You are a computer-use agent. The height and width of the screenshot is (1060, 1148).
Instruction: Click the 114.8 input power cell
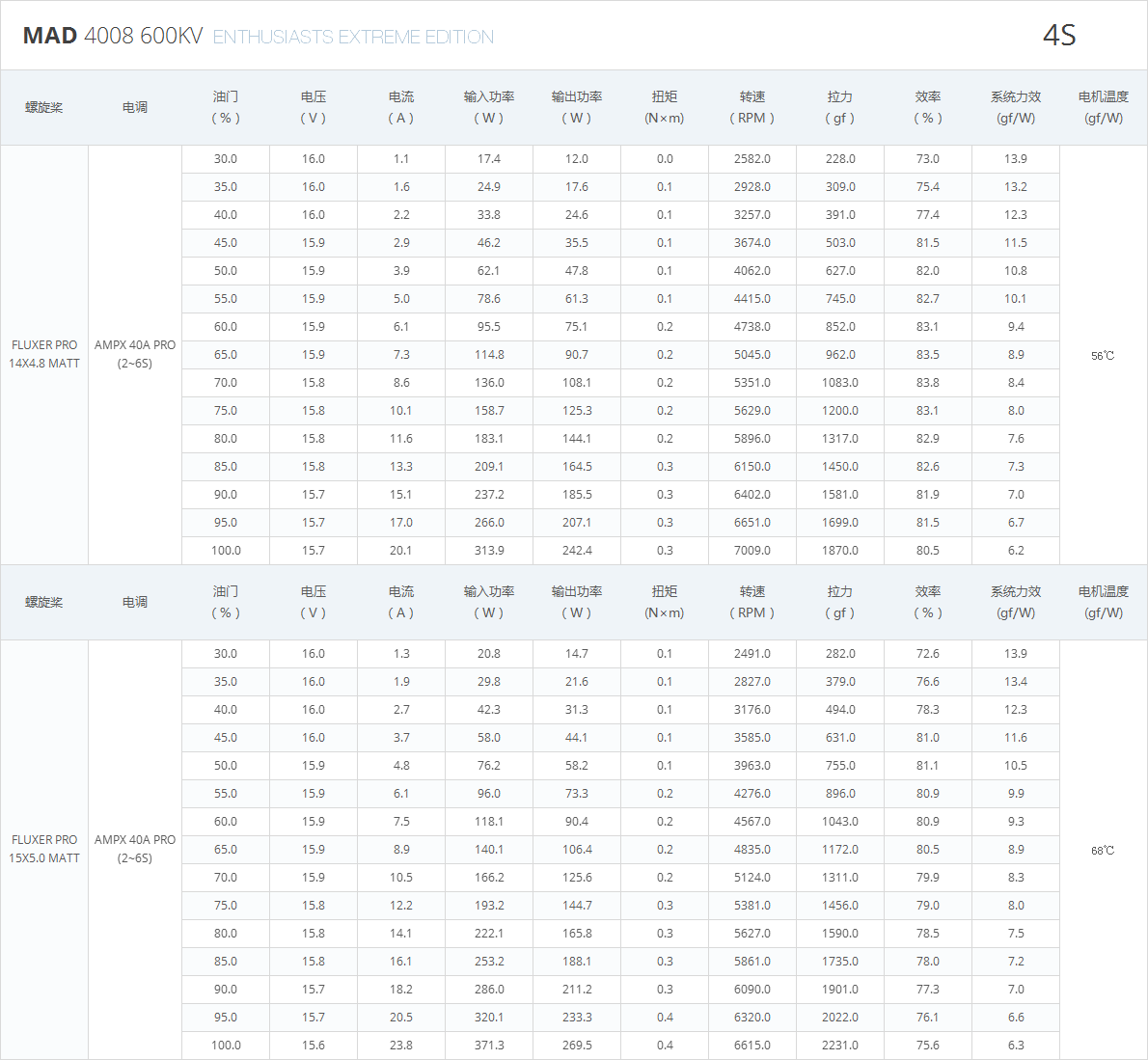pos(489,355)
